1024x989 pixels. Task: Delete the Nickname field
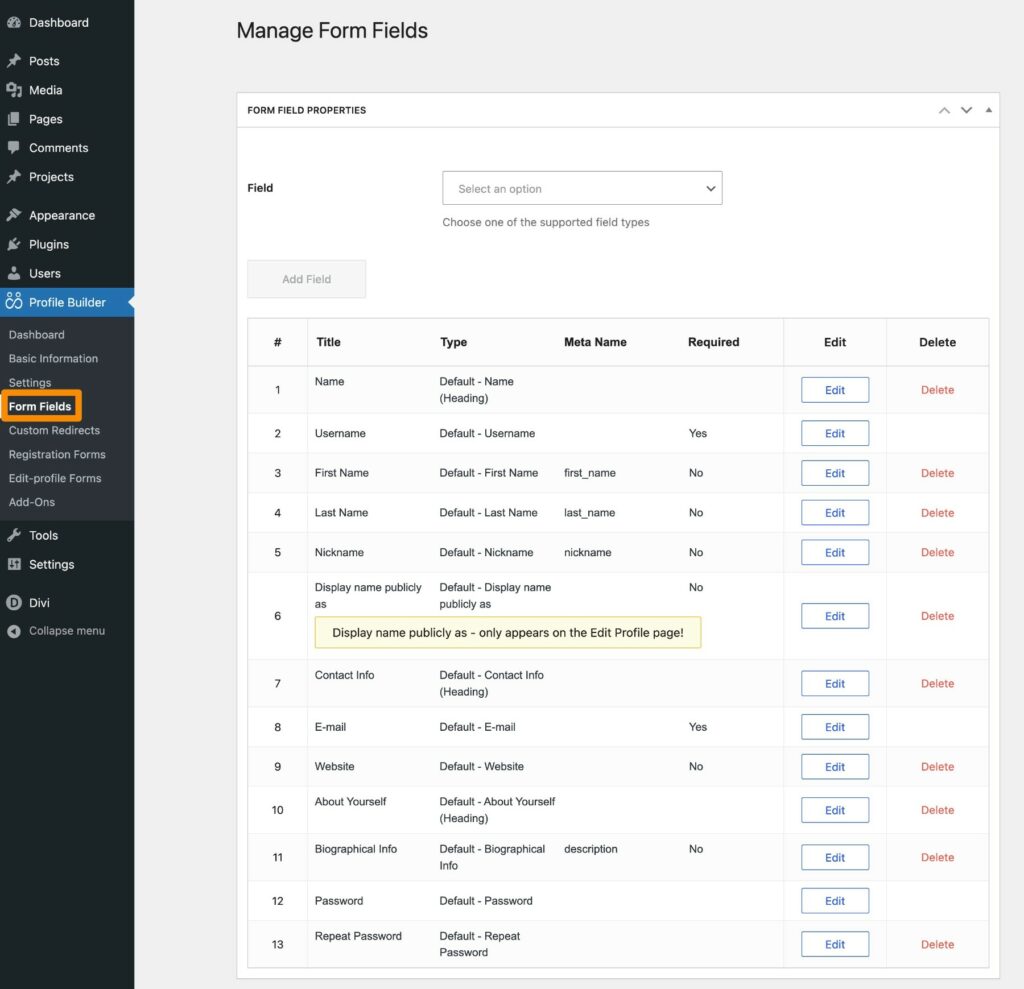937,552
